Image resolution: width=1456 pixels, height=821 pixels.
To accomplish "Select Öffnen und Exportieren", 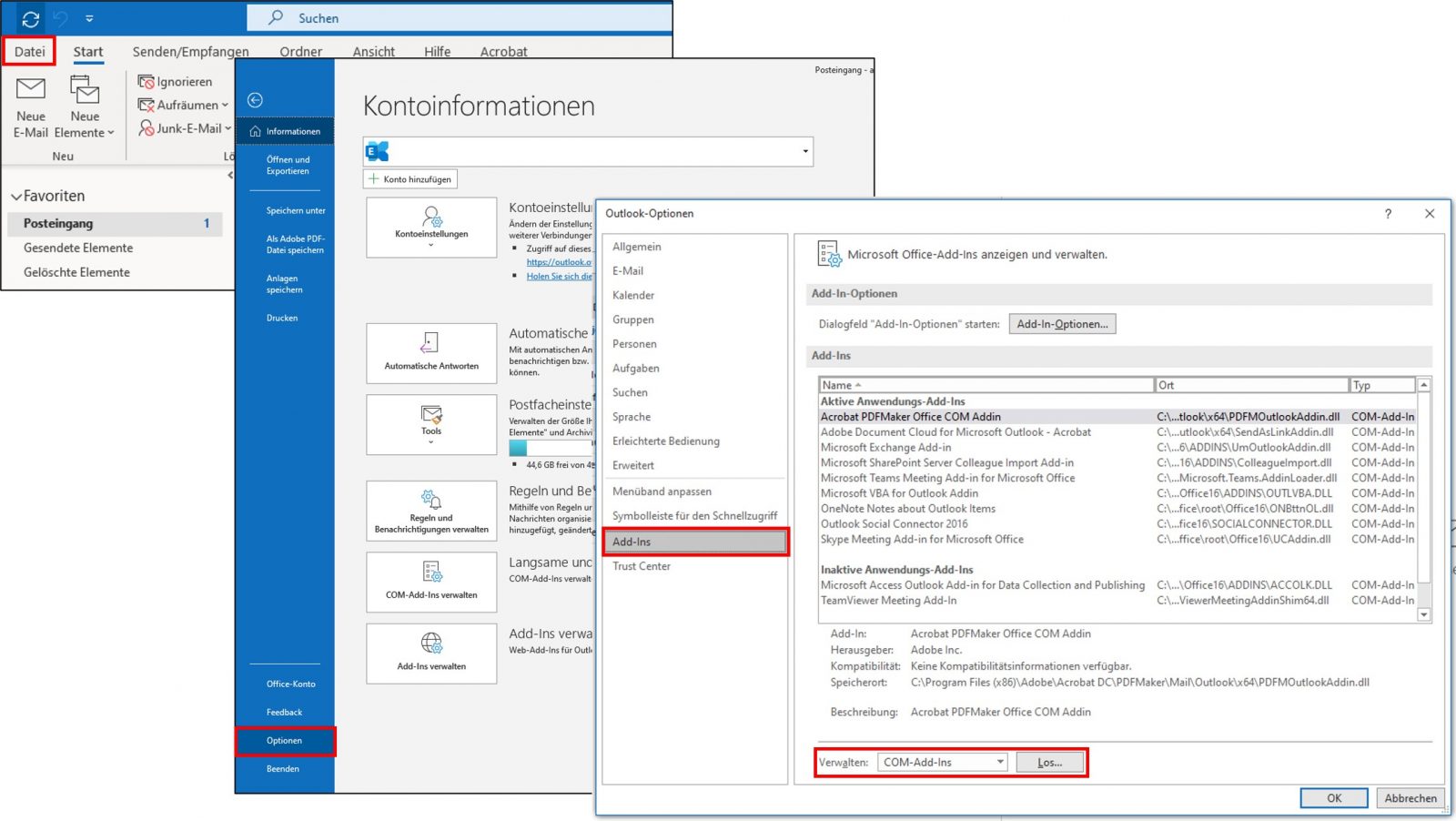I will click(x=288, y=165).
